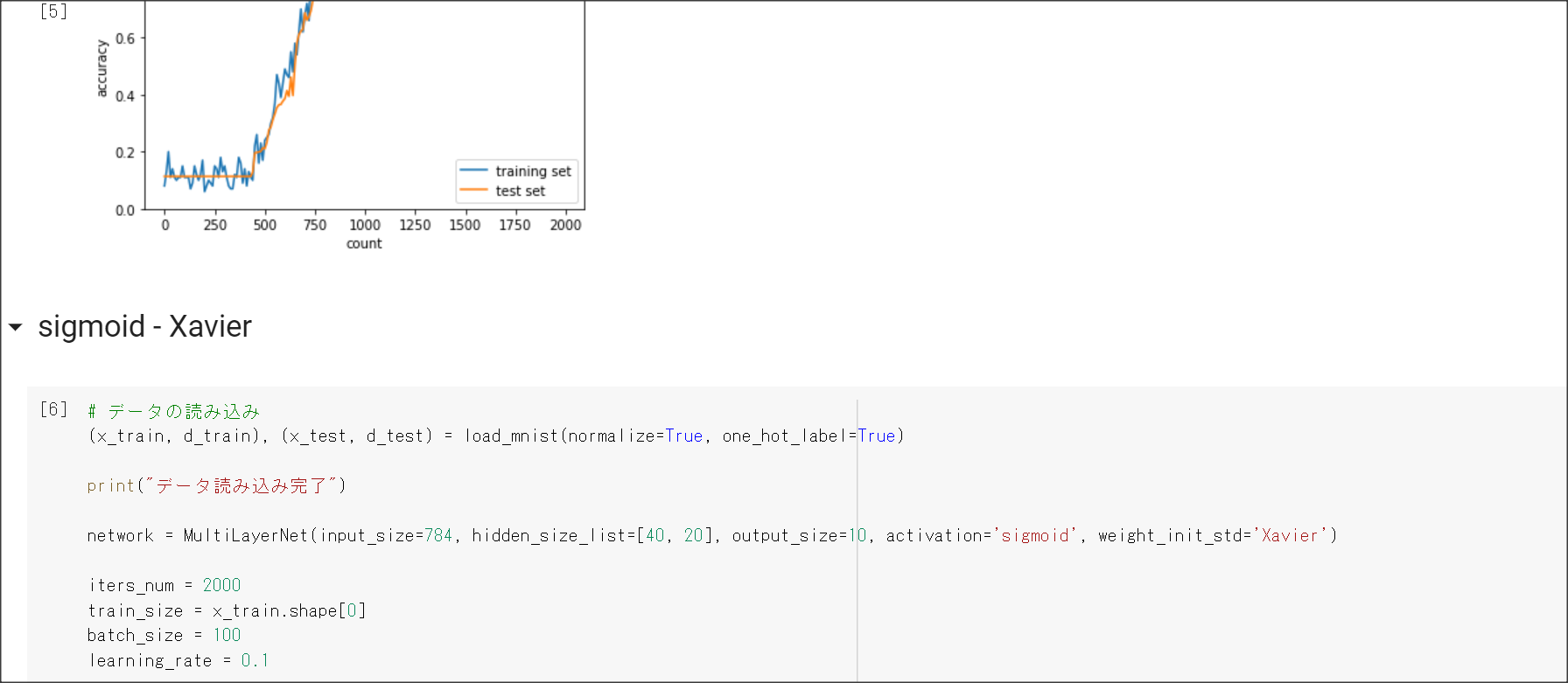Screen dimensions: 1568x683
Task: Select cell execution number [6]
Action: pyautogui.click(x=53, y=409)
